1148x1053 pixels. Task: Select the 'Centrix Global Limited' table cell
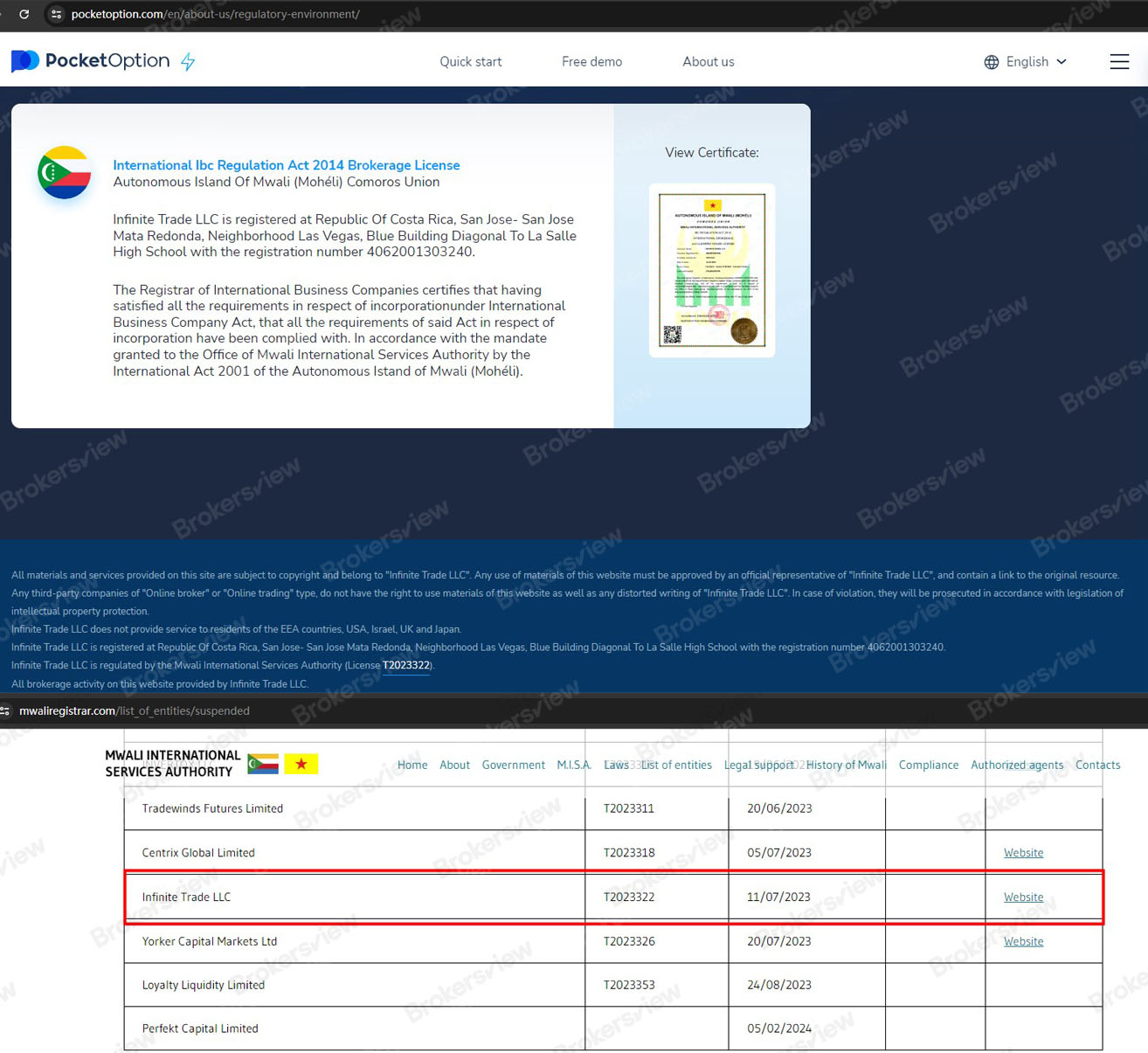point(355,853)
